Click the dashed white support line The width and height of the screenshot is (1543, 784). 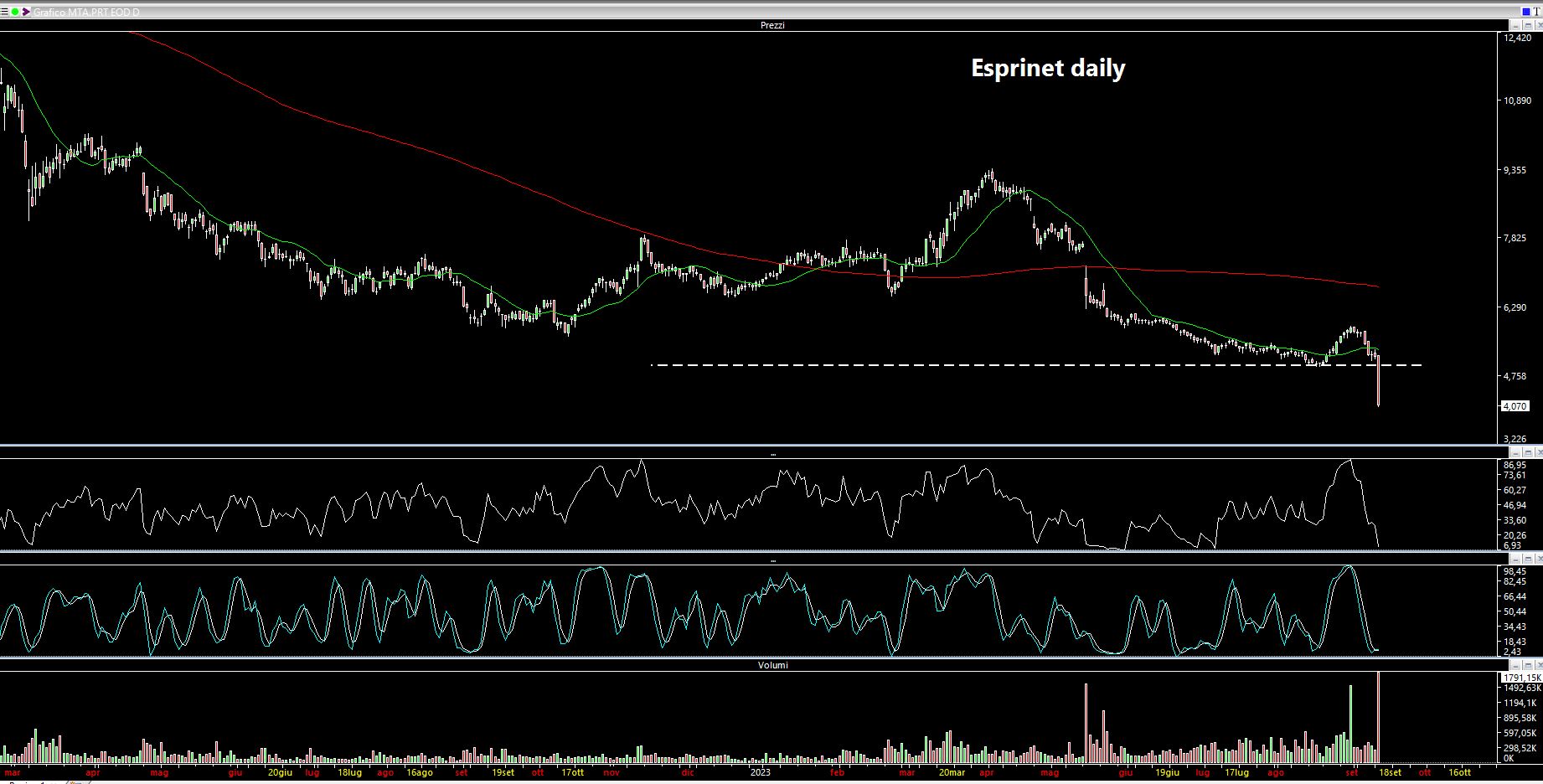click(x=1036, y=365)
